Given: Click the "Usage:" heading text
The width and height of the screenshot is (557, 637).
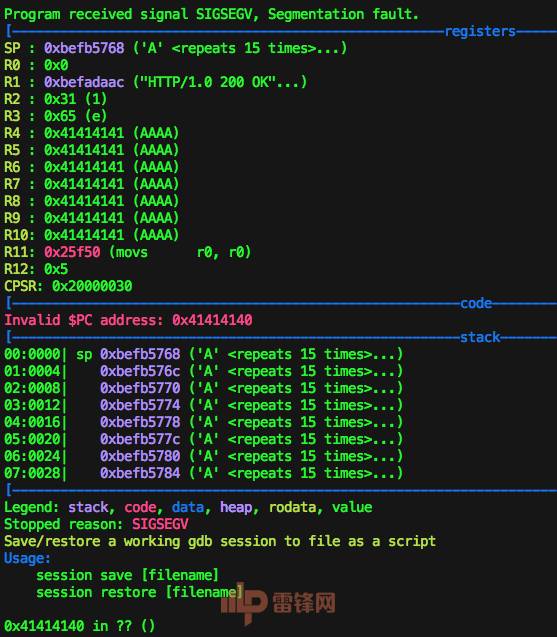Looking at the screenshot, I should 27,559.
